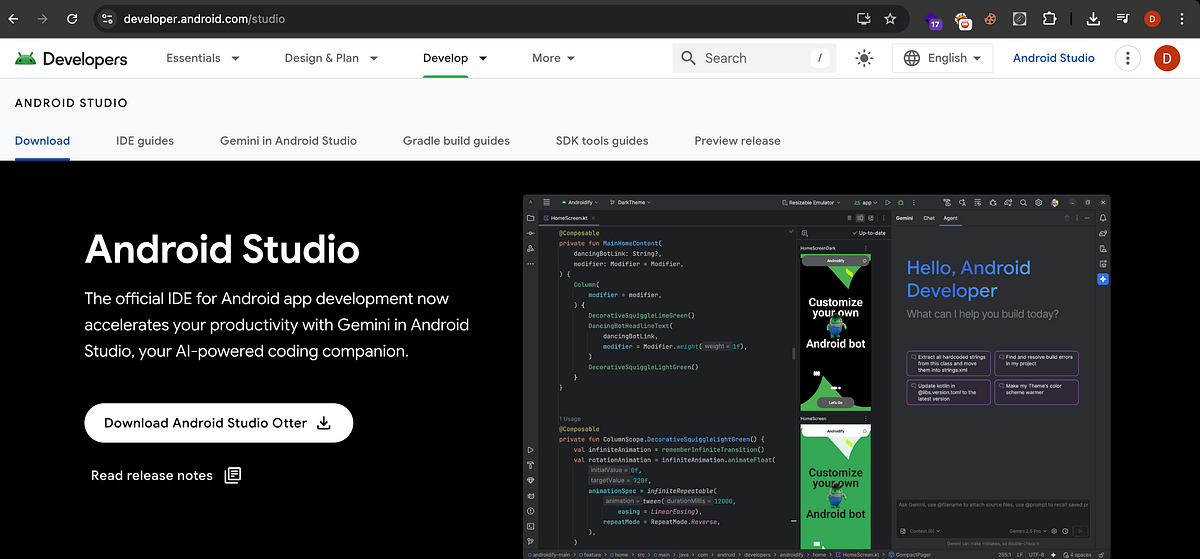Open site information icon in address bar
The image size is (1200, 559).
tap(108, 19)
